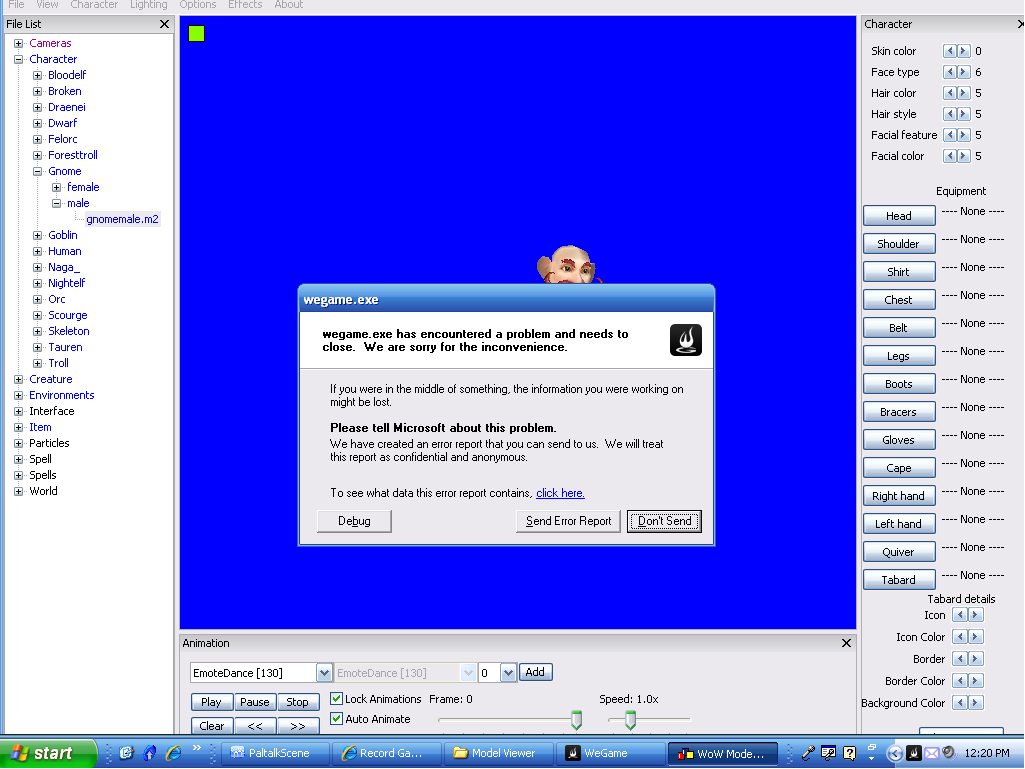
Task: Click the green square in the viewport corner
Action: 196,33
